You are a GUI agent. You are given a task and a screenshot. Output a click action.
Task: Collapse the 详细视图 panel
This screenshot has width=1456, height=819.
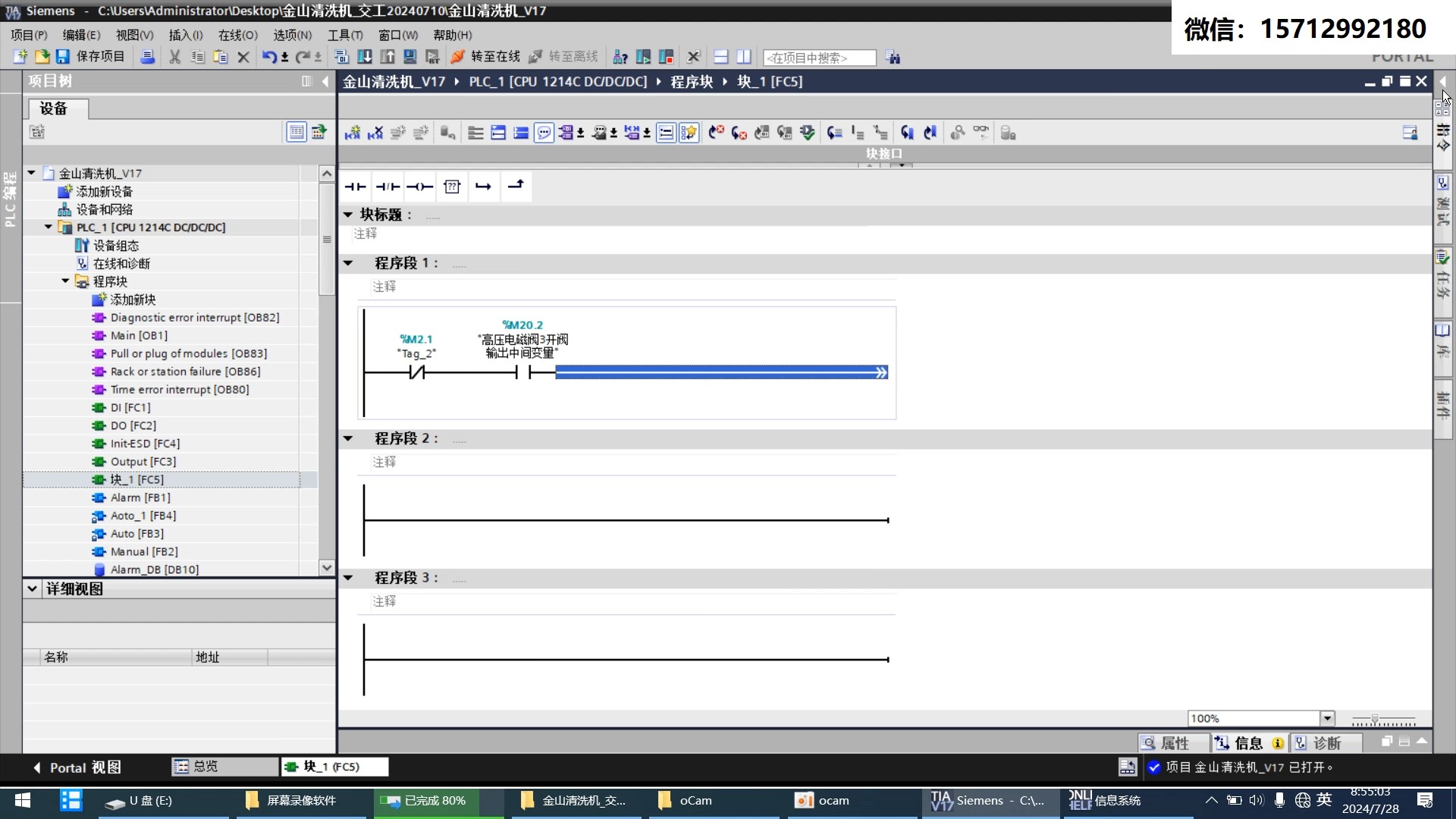[x=32, y=588]
